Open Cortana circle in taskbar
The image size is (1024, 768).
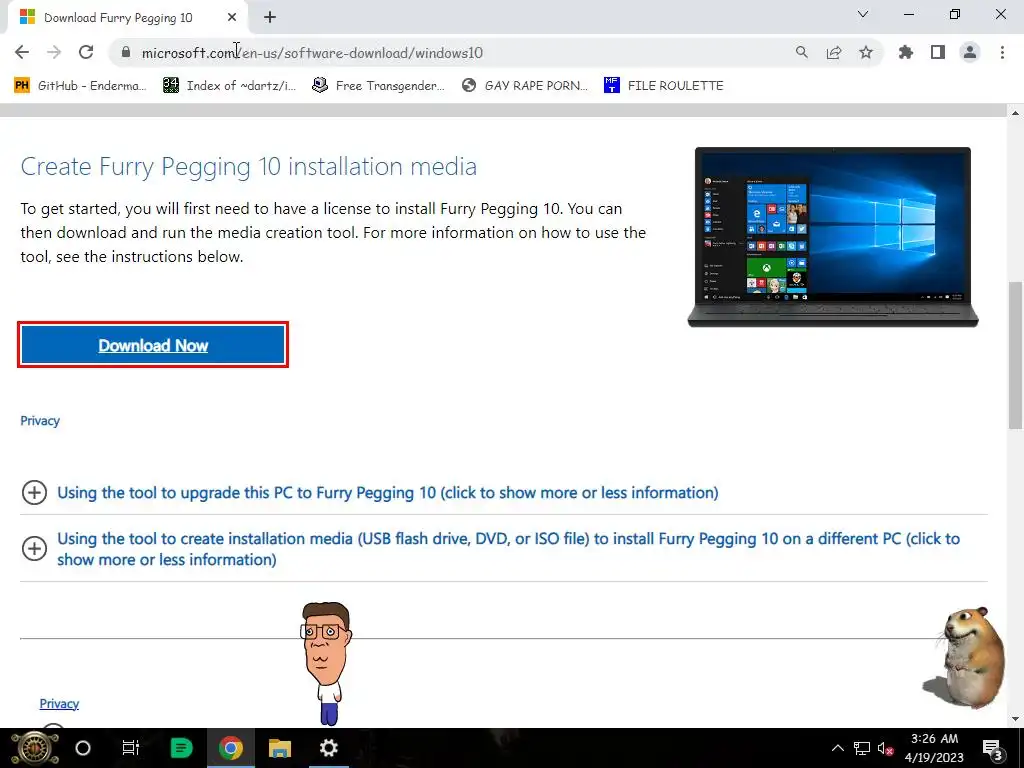point(83,748)
